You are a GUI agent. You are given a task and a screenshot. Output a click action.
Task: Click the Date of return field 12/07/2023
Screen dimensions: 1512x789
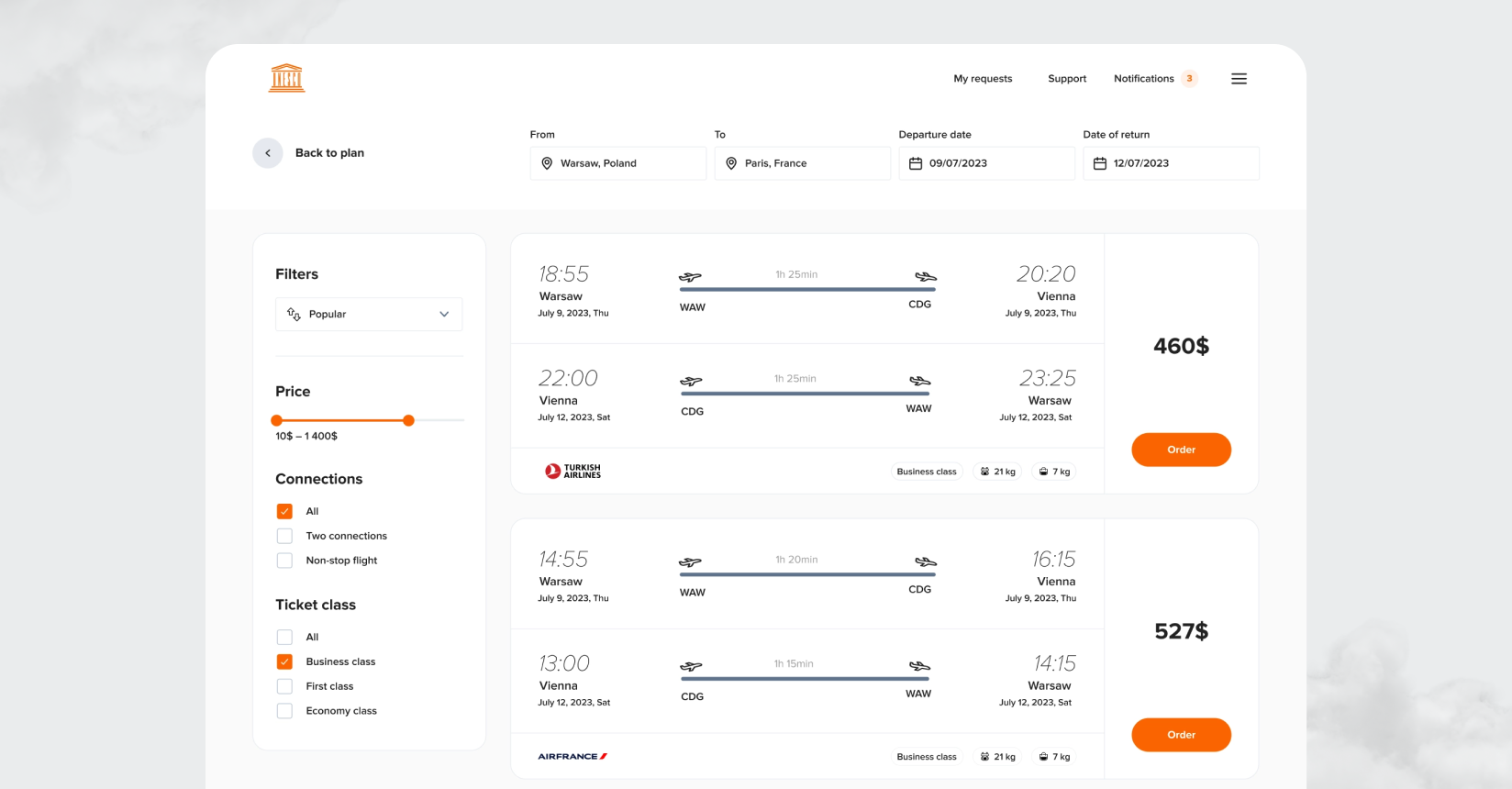(x=1171, y=163)
